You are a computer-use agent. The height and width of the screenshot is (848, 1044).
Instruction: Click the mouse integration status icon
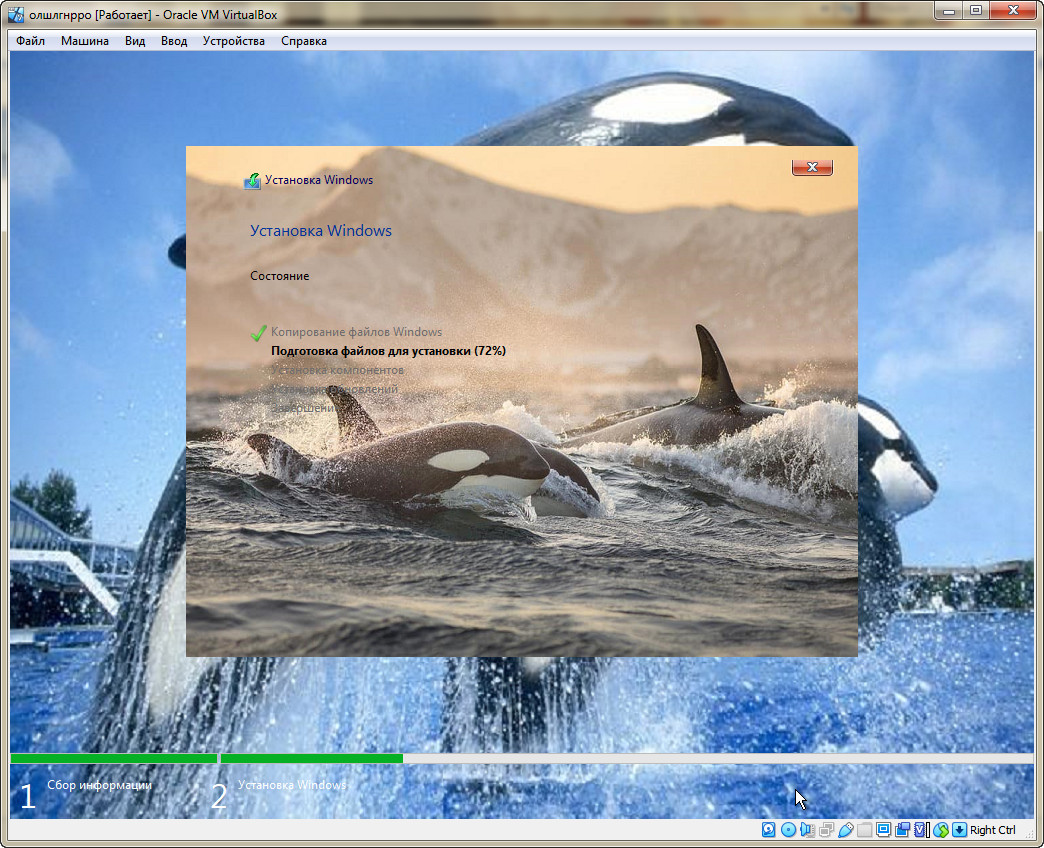click(941, 830)
